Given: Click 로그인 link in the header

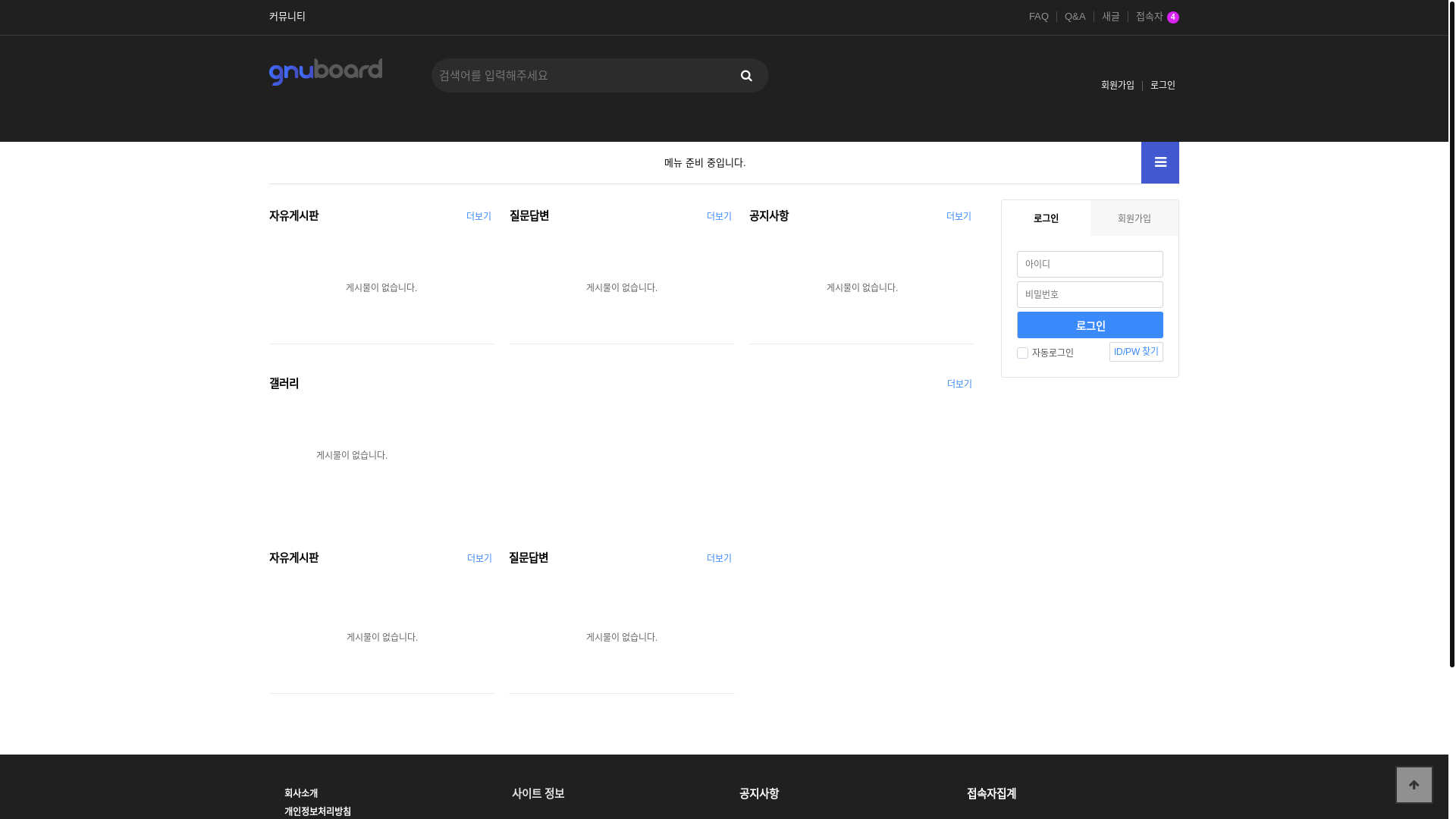Looking at the screenshot, I should 1163,85.
